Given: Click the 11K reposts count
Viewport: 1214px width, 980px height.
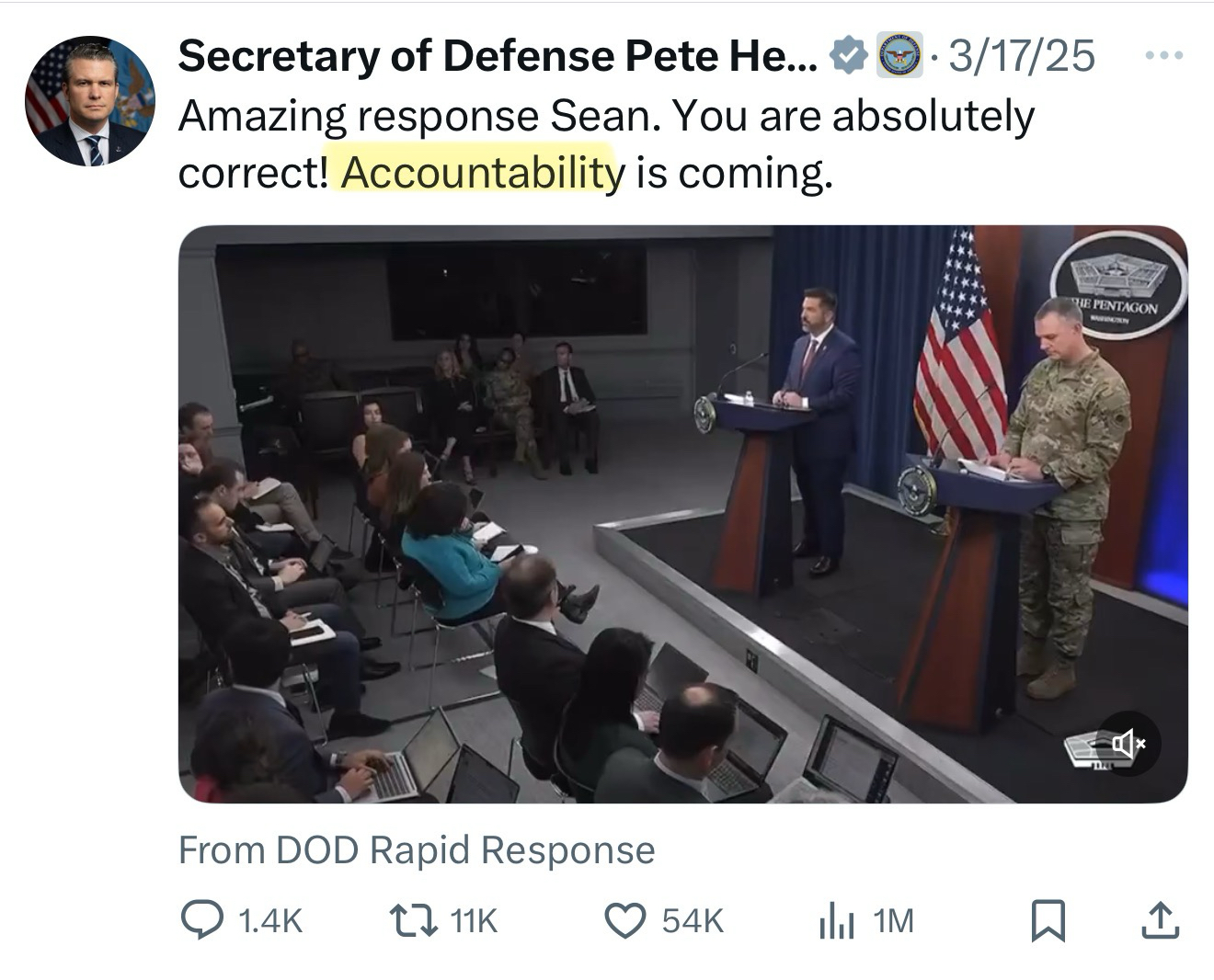Looking at the screenshot, I should pyautogui.click(x=475, y=920).
